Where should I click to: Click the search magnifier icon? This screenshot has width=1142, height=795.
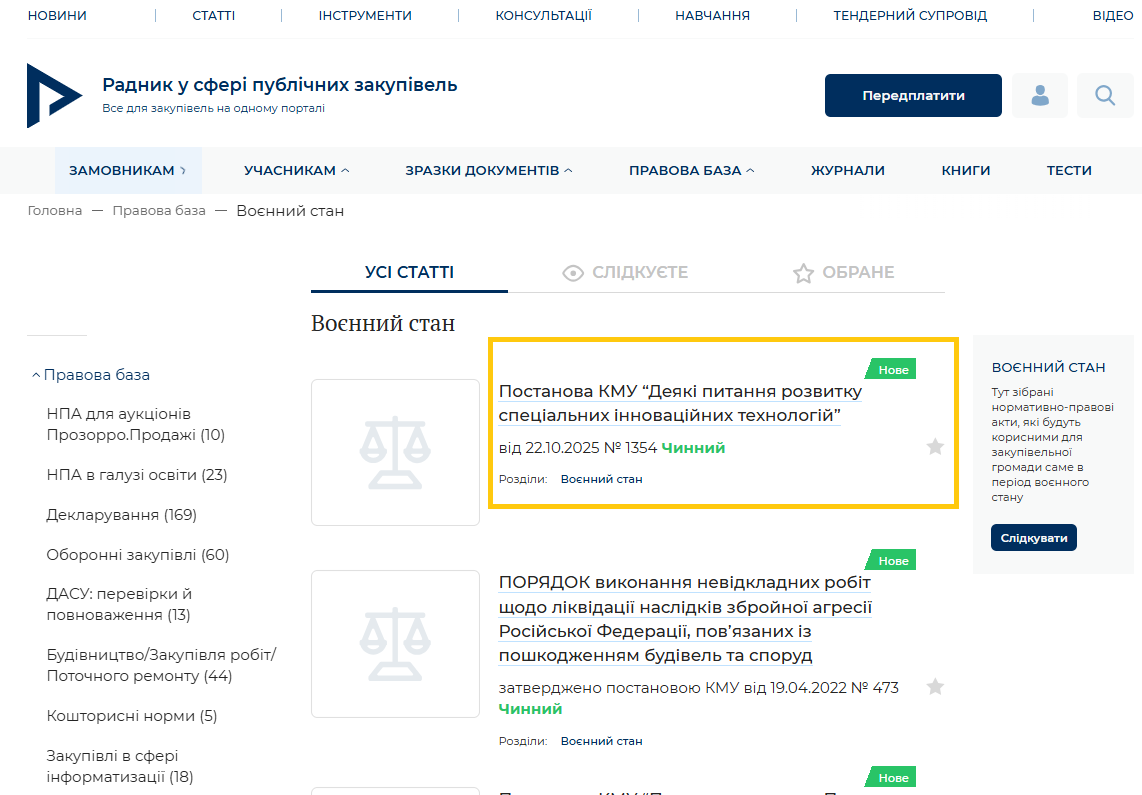point(1105,96)
